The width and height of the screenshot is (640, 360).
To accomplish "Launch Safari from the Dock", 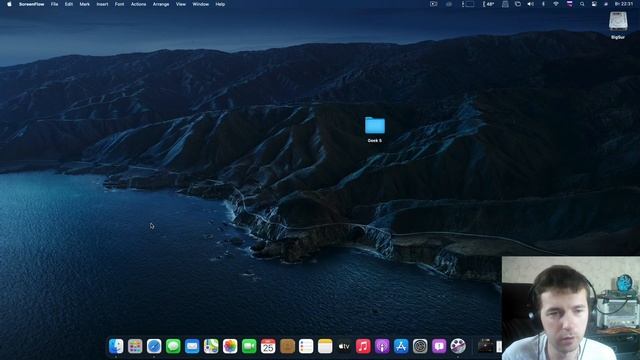I will 154,346.
